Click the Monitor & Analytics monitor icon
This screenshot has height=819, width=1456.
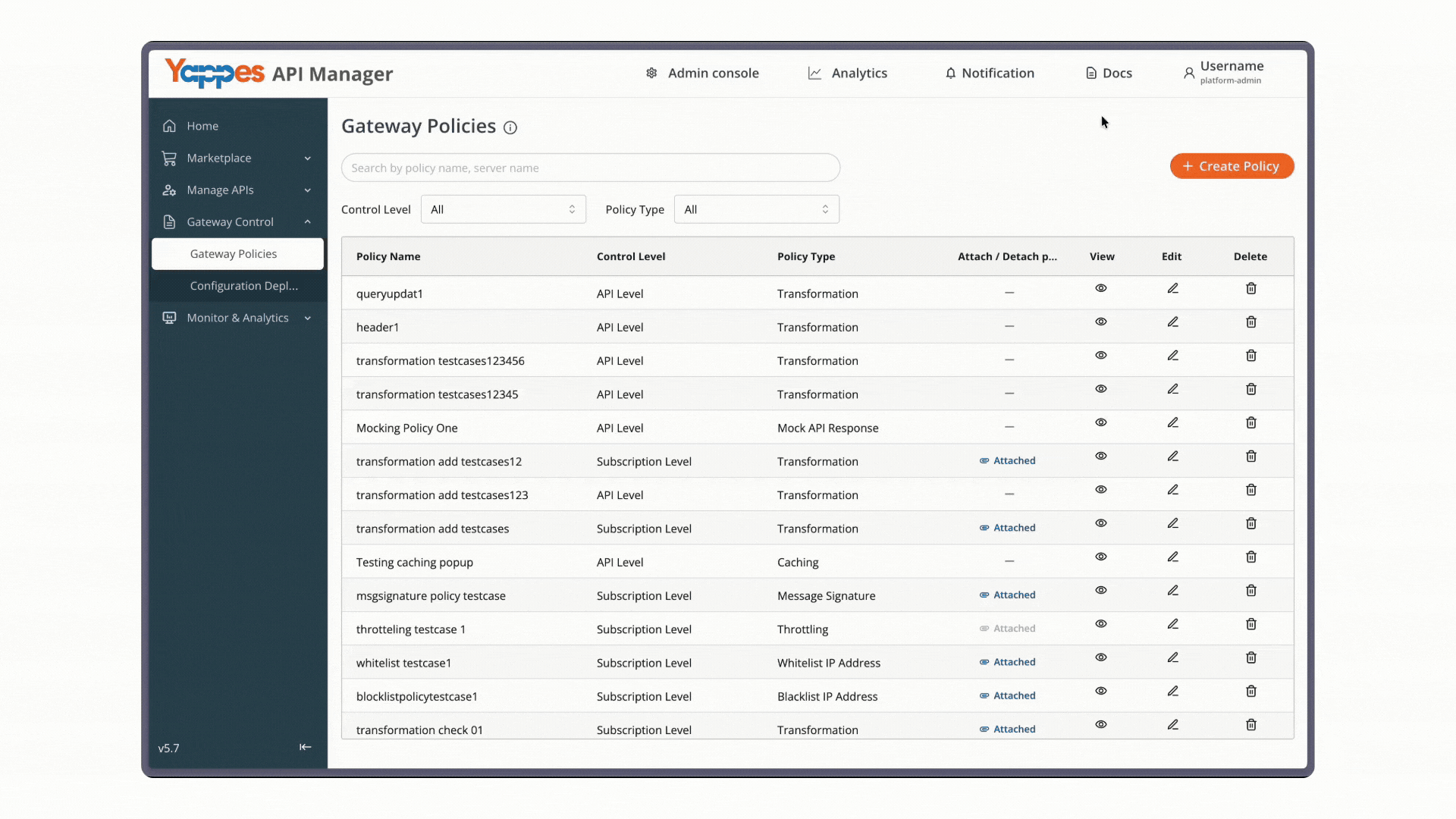point(169,318)
